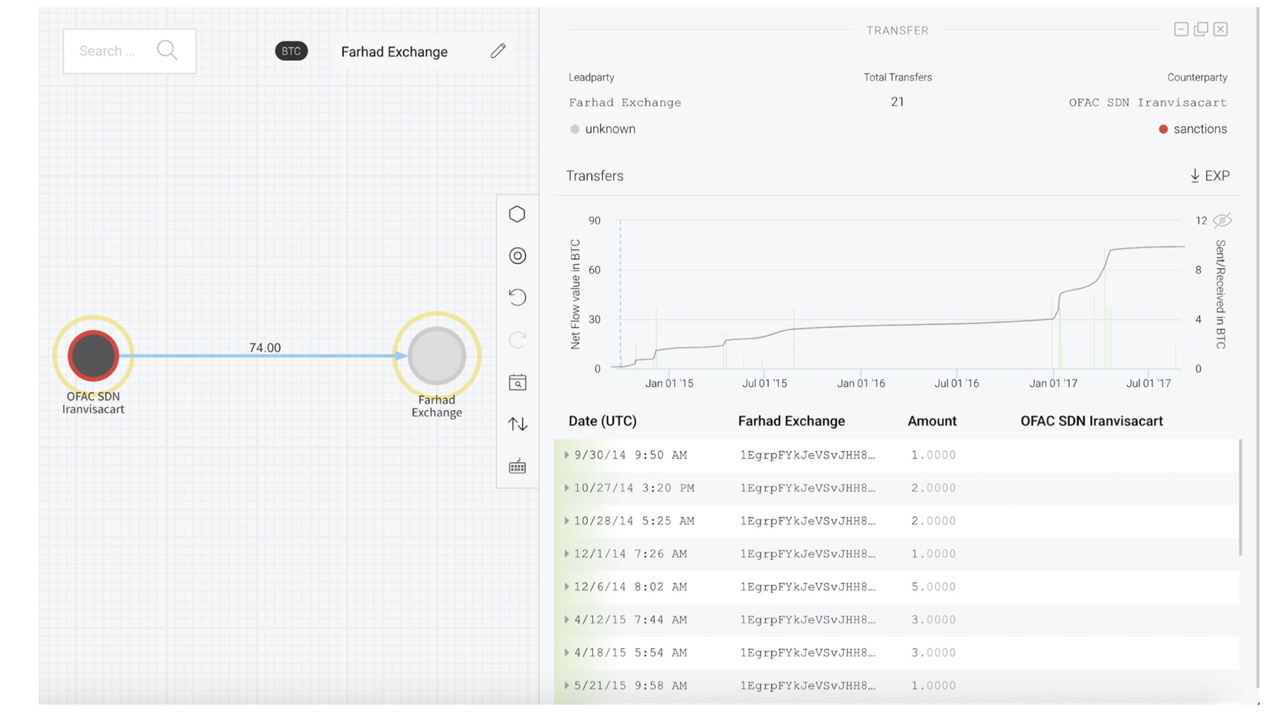Click the red sanctions status dot
1280x720 pixels.
point(1163,129)
